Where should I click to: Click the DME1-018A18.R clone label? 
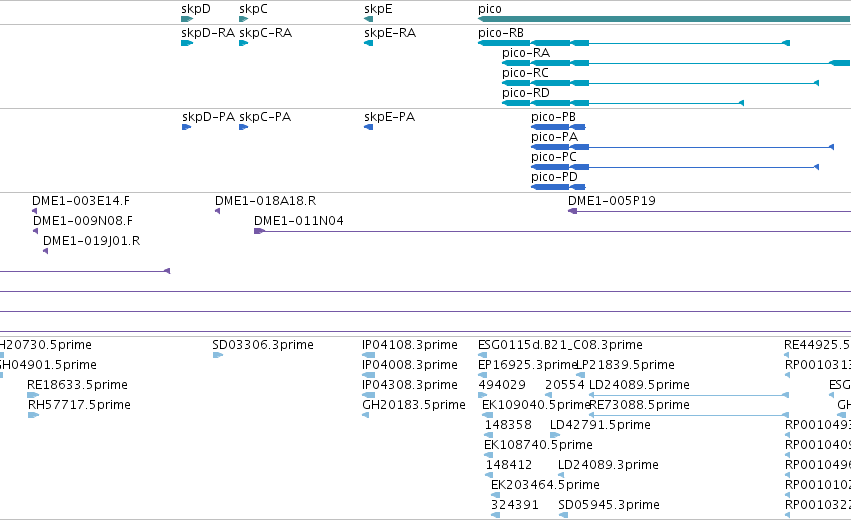click(265, 201)
